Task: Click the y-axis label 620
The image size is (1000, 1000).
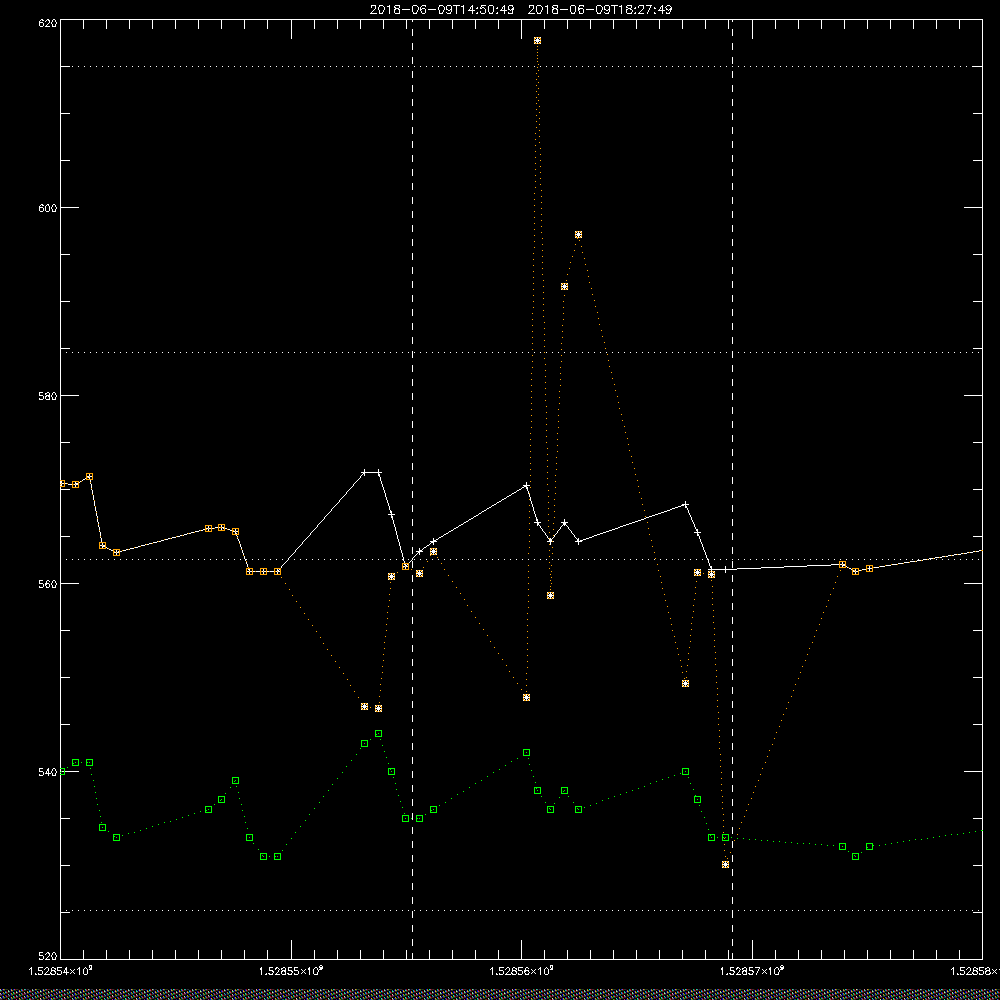Action: [x=48, y=23]
